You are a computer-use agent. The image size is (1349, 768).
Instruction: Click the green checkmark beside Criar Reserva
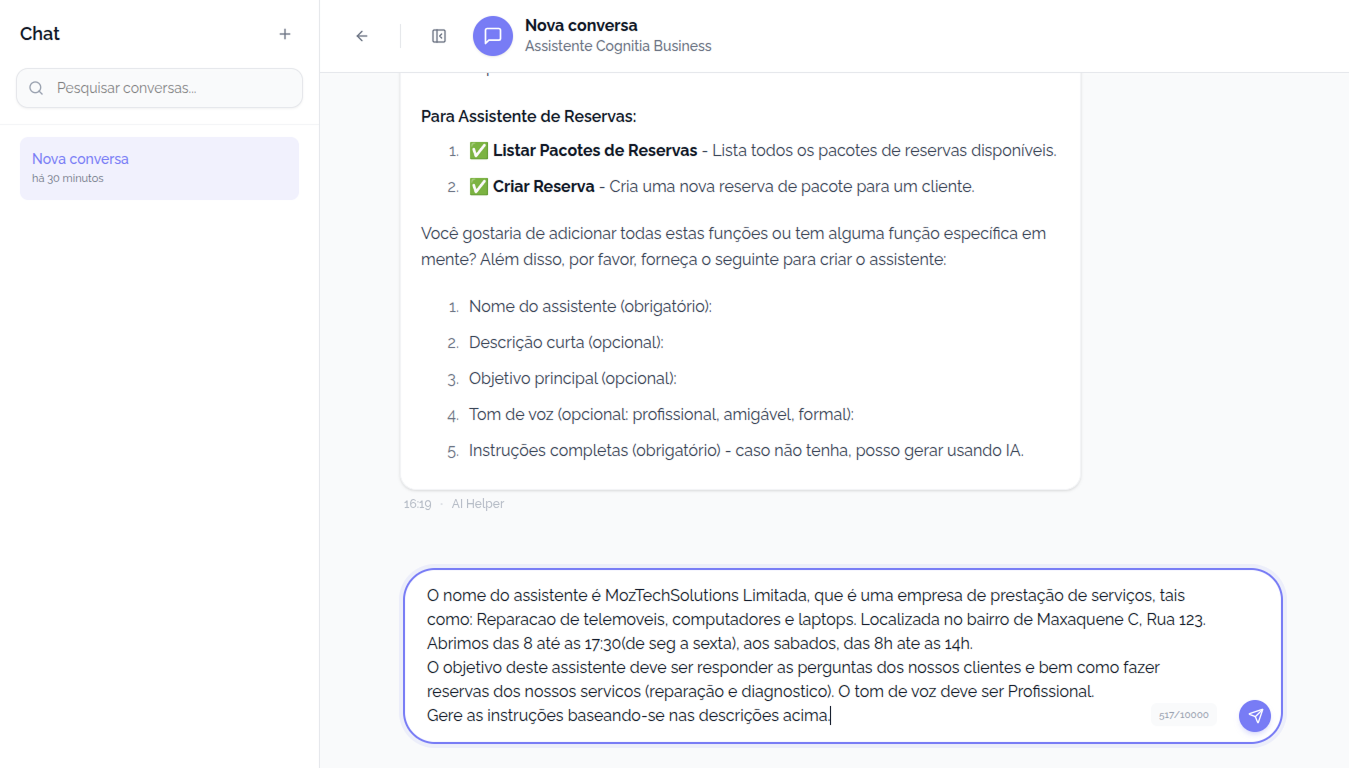coord(479,187)
